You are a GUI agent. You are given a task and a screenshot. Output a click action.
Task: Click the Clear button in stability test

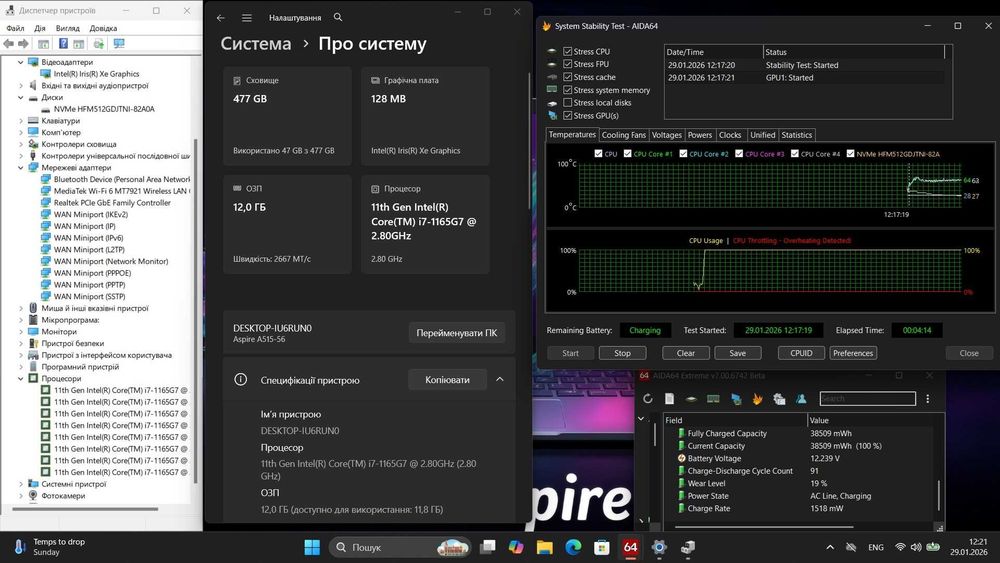(x=686, y=353)
